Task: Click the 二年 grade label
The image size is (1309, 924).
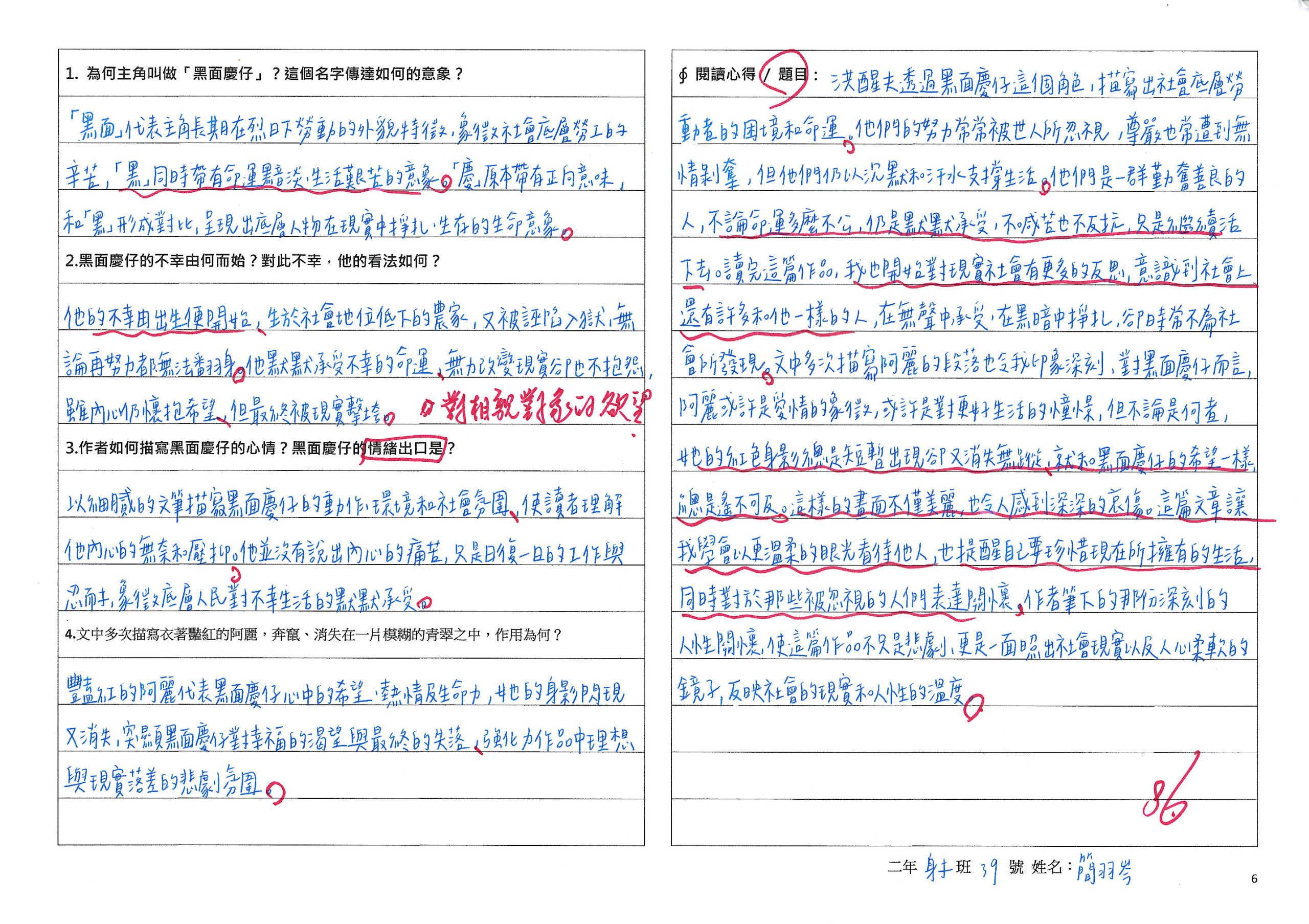Action: tap(901, 868)
